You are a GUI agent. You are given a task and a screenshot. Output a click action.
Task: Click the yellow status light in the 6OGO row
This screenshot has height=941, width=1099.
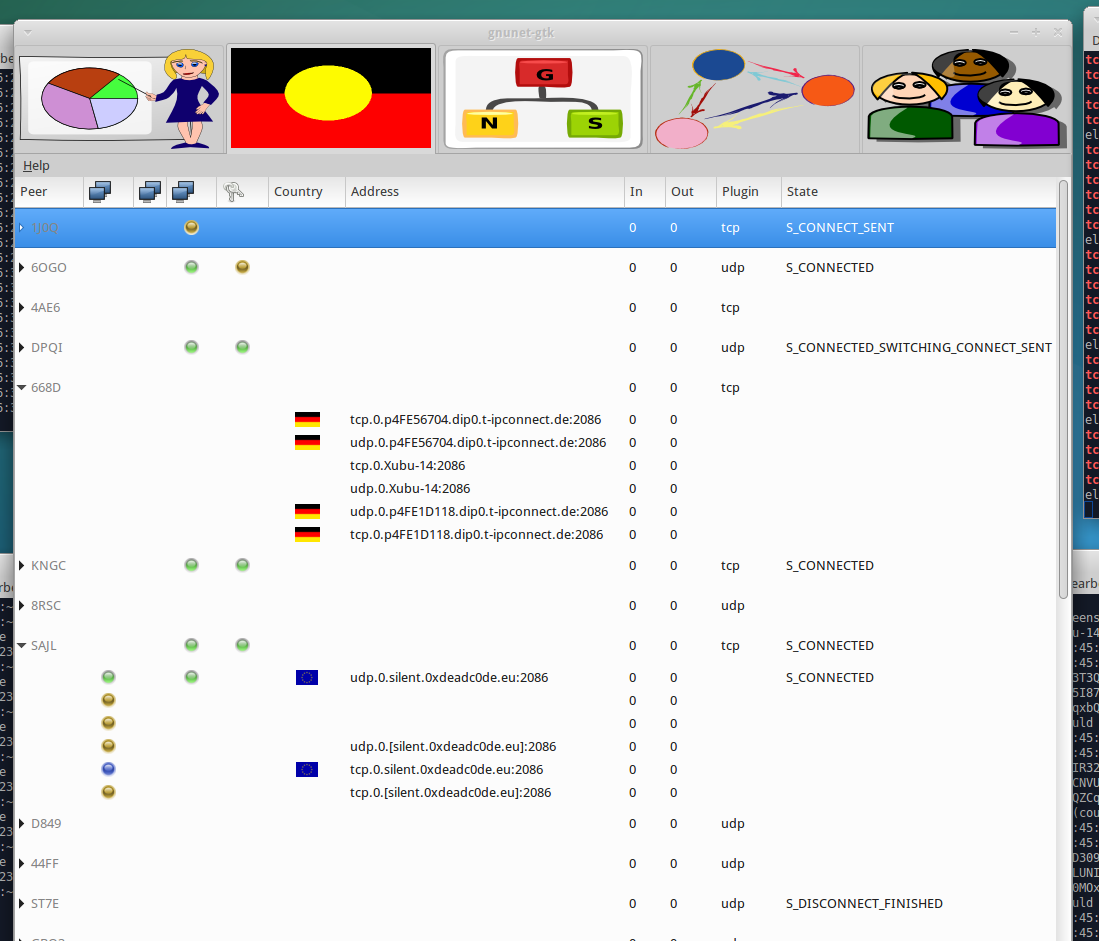click(242, 268)
